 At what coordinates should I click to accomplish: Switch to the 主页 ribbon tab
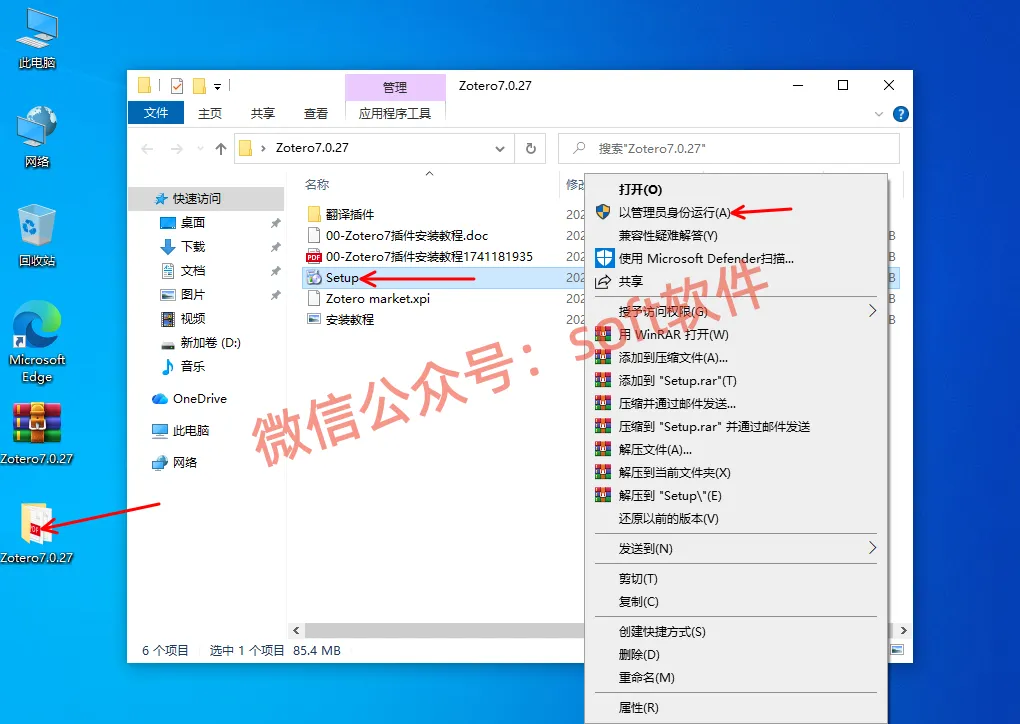click(209, 113)
